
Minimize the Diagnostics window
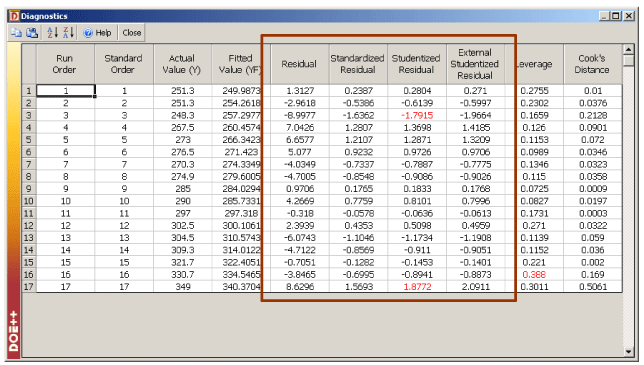tap(604, 16)
